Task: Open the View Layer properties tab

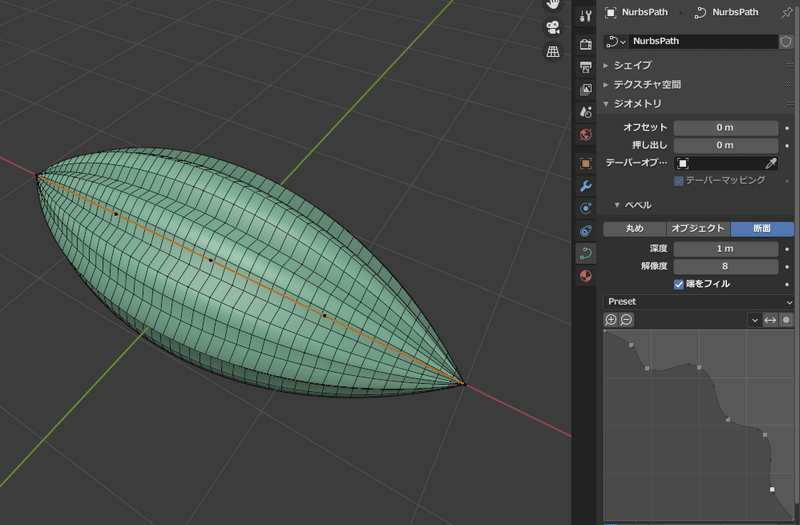Action: click(586, 89)
